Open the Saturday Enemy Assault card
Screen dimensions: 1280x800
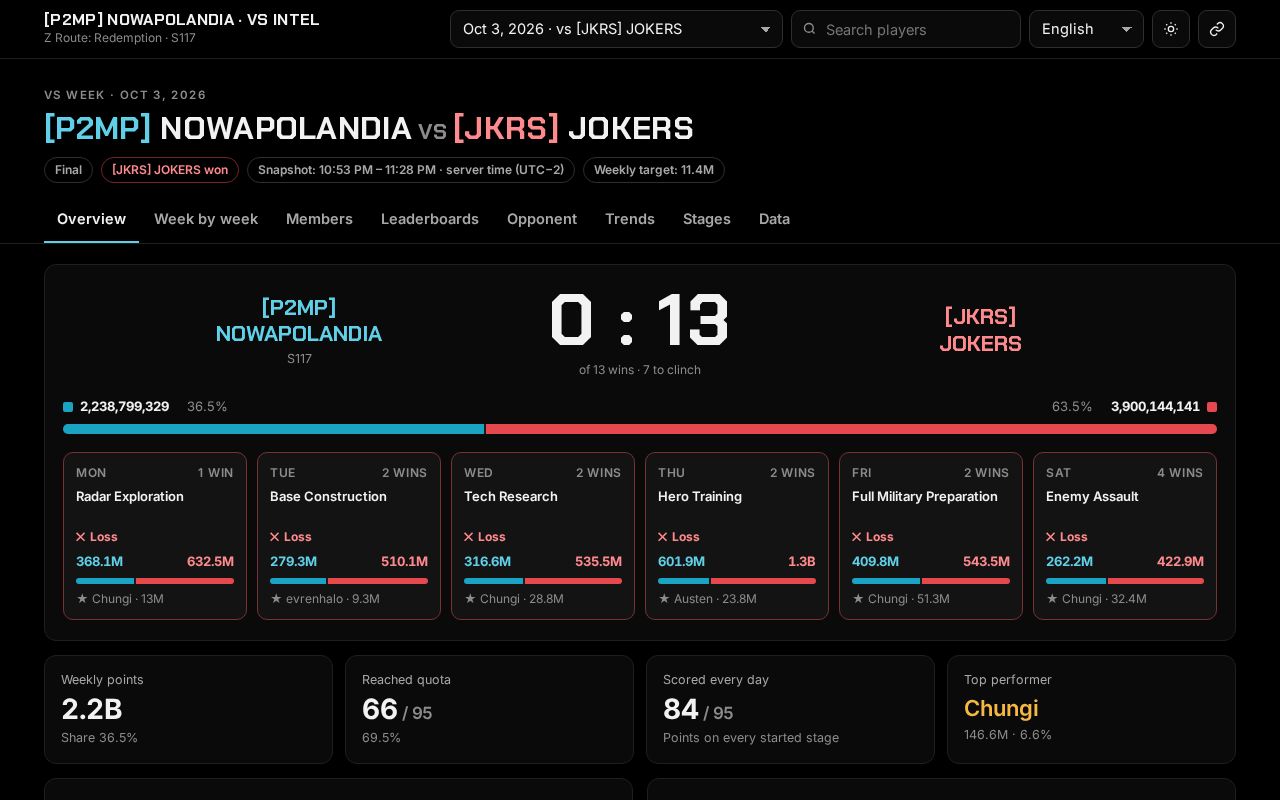pyautogui.click(x=1125, y=536)
